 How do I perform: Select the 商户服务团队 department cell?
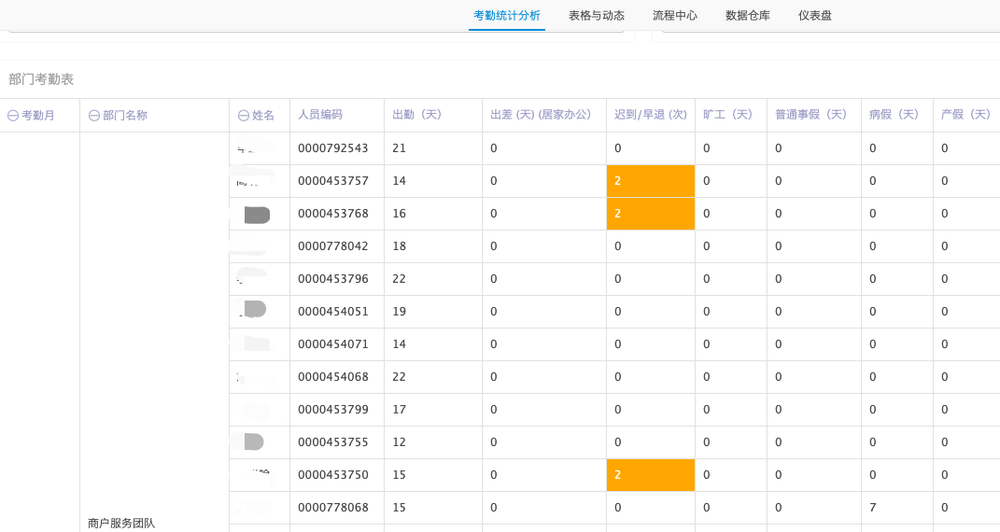[x=121, y=523]
